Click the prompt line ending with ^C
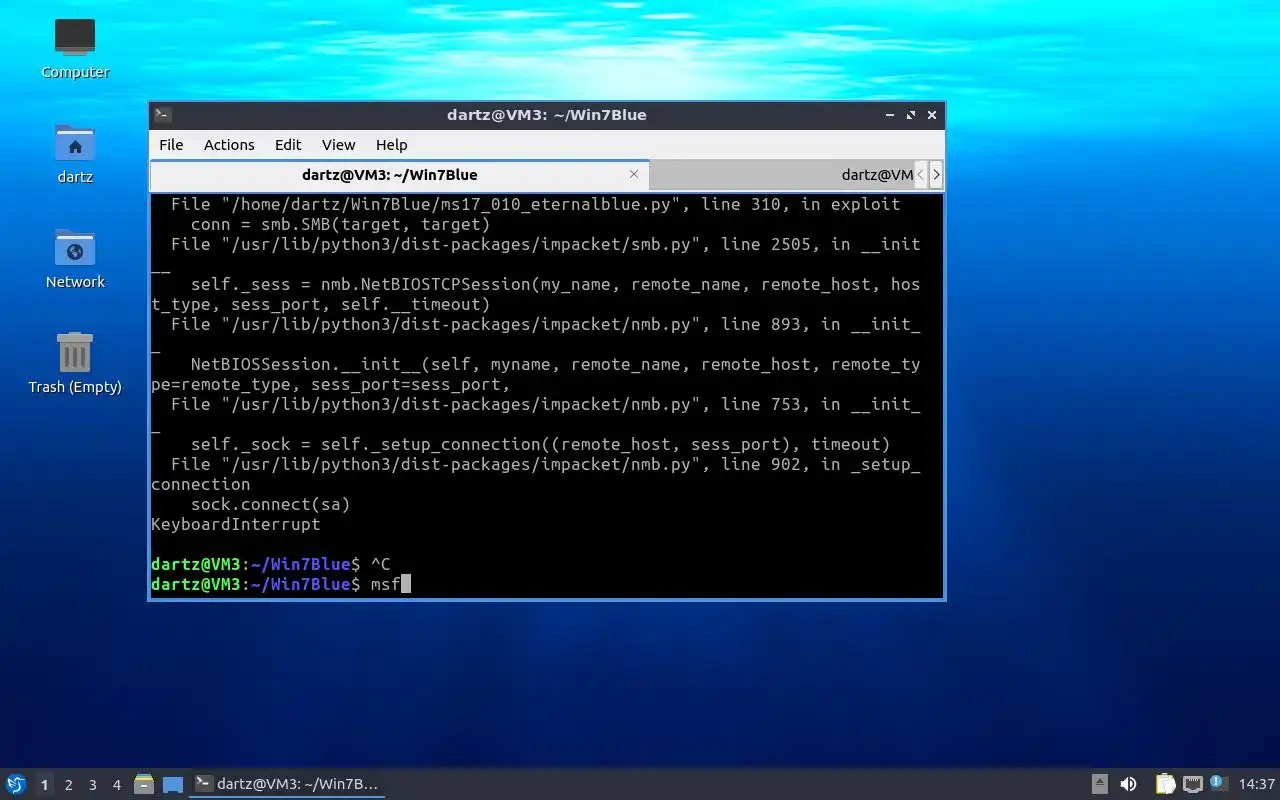Viewport: 1280px width, 800px height. pos(271,564)
